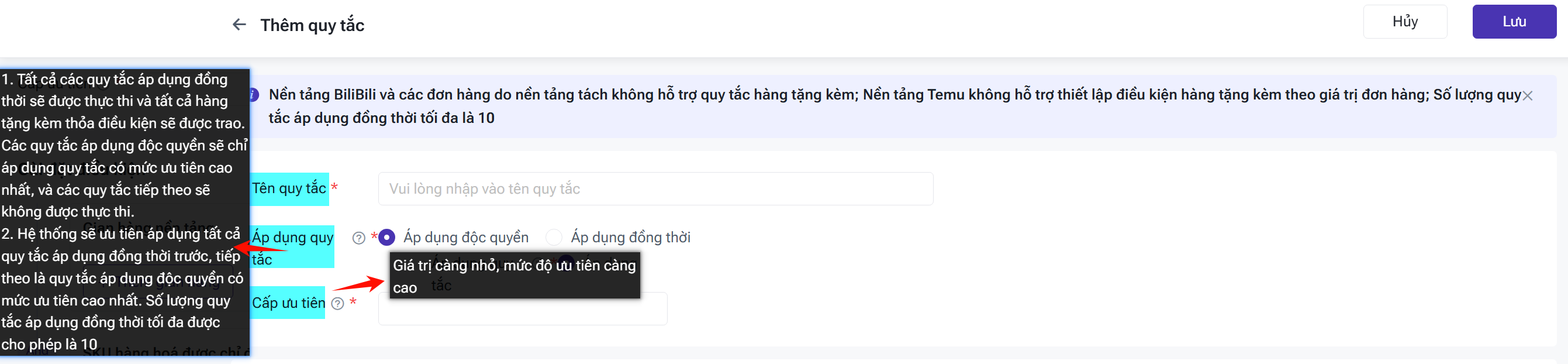
Task: Select the Áp dụng độc quyền radio button
Action: tap(387, 237)
